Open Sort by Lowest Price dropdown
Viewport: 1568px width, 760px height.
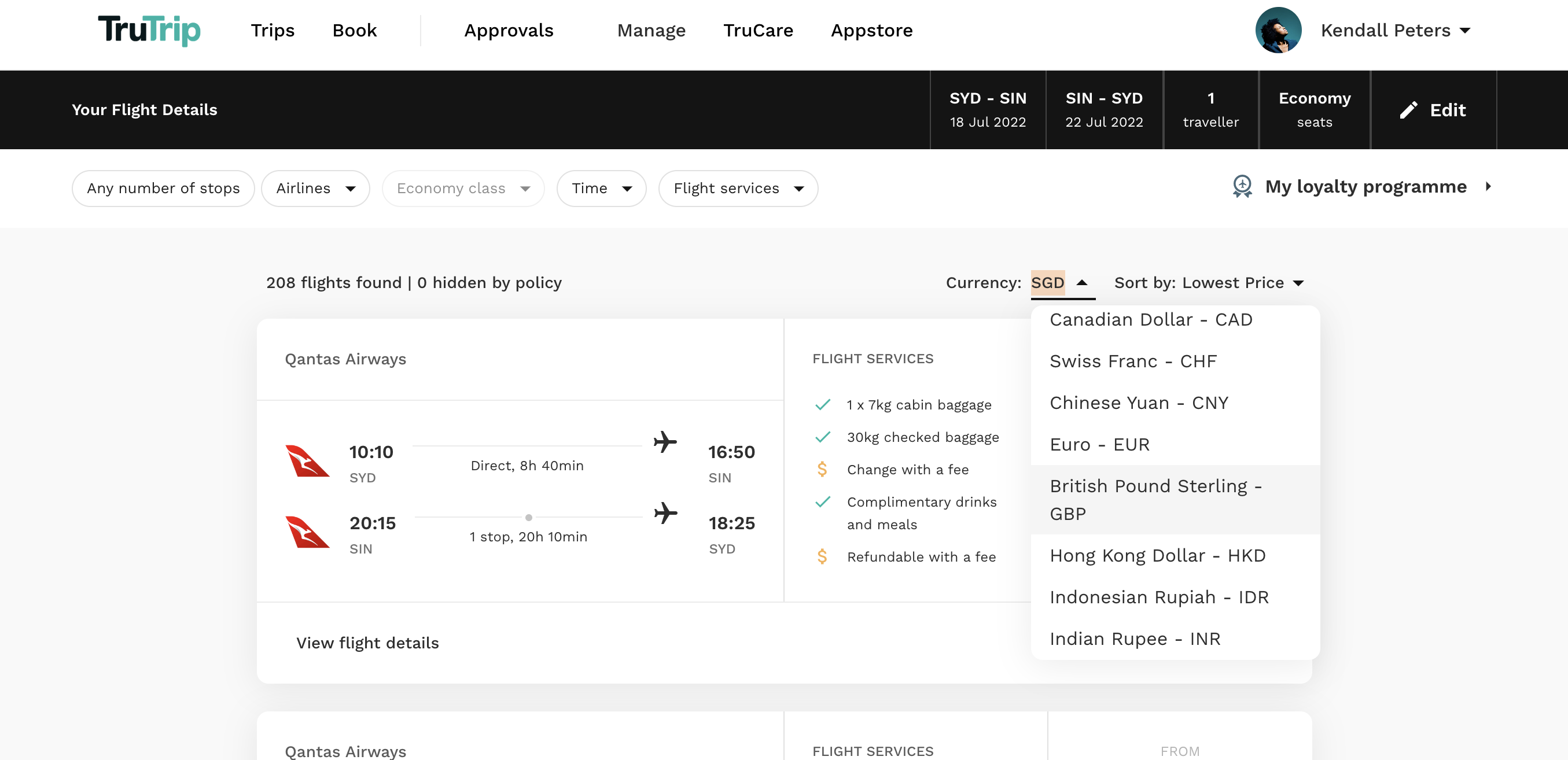click(x=1208, y=283)
